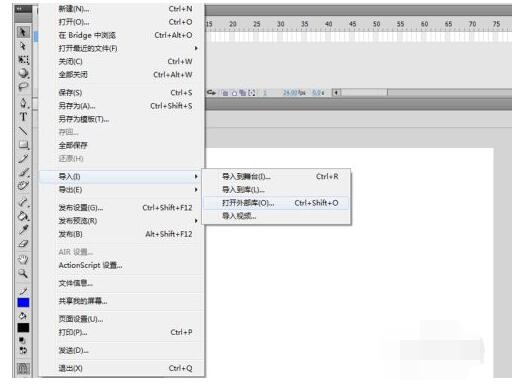Screen dimensions: 514x384
Task: Select the Pen tool
Action: (23, 103)
